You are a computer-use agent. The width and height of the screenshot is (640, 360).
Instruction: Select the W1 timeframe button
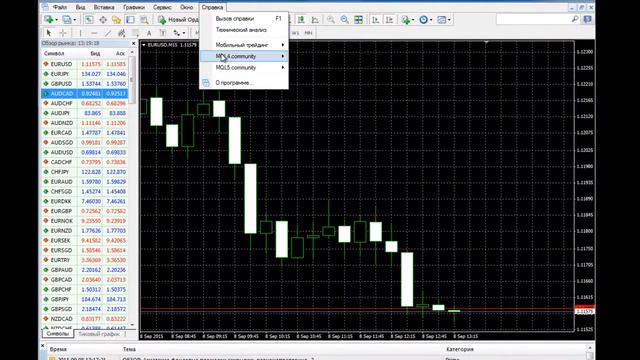pos(296,33)
